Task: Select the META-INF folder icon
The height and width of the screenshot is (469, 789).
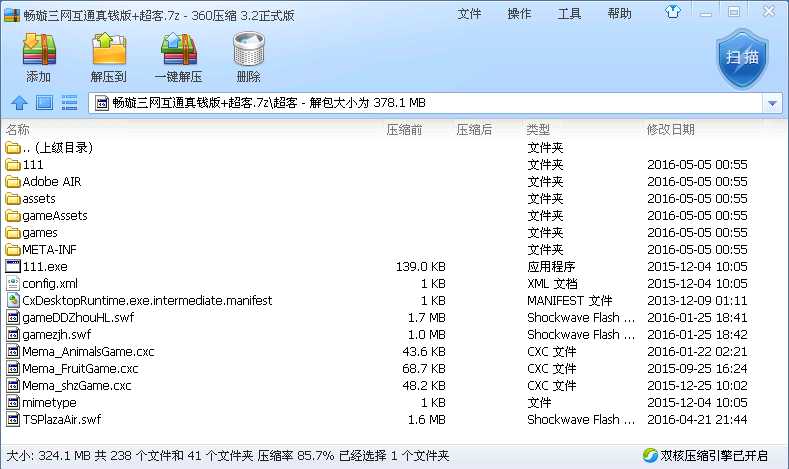Action: coord(13,250)
